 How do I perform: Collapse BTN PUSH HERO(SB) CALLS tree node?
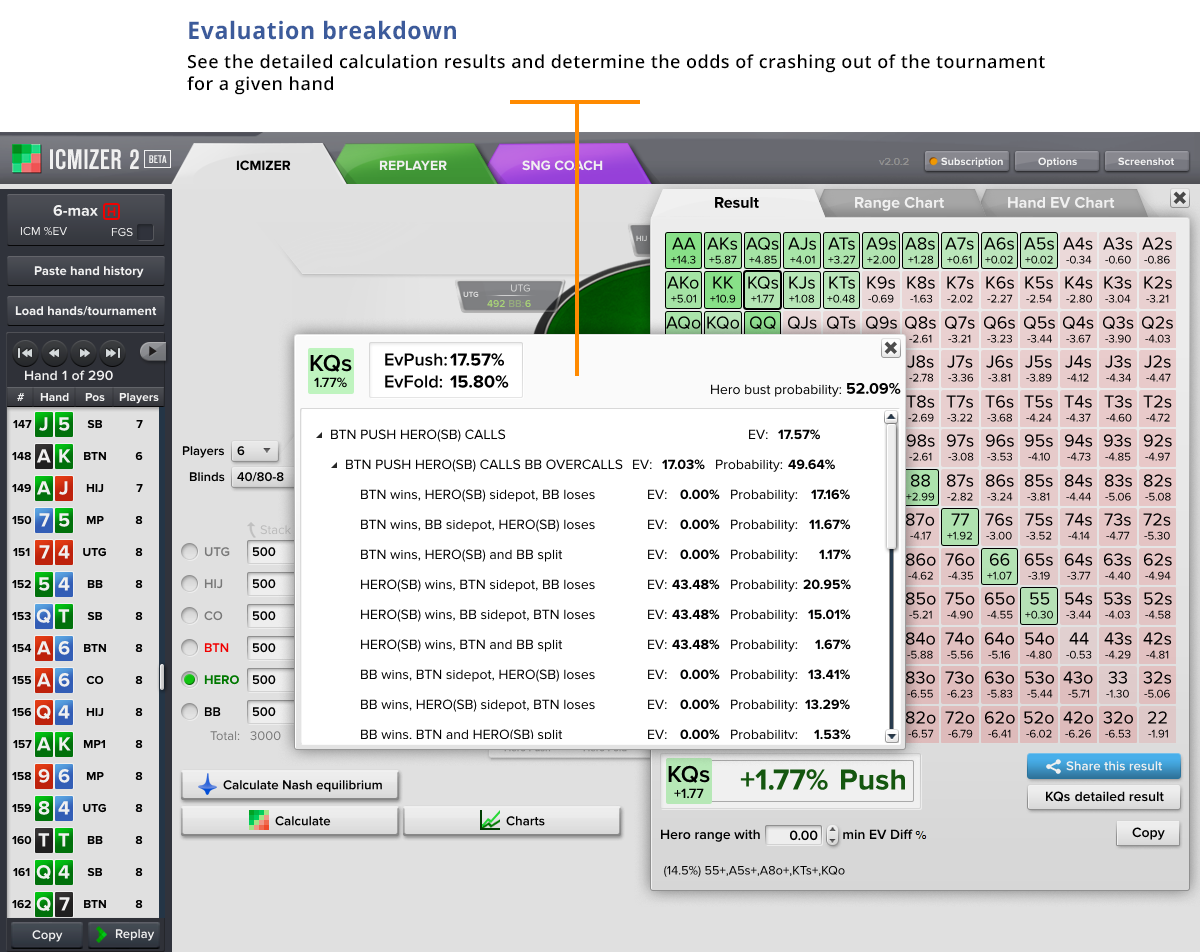coord(320,435)
